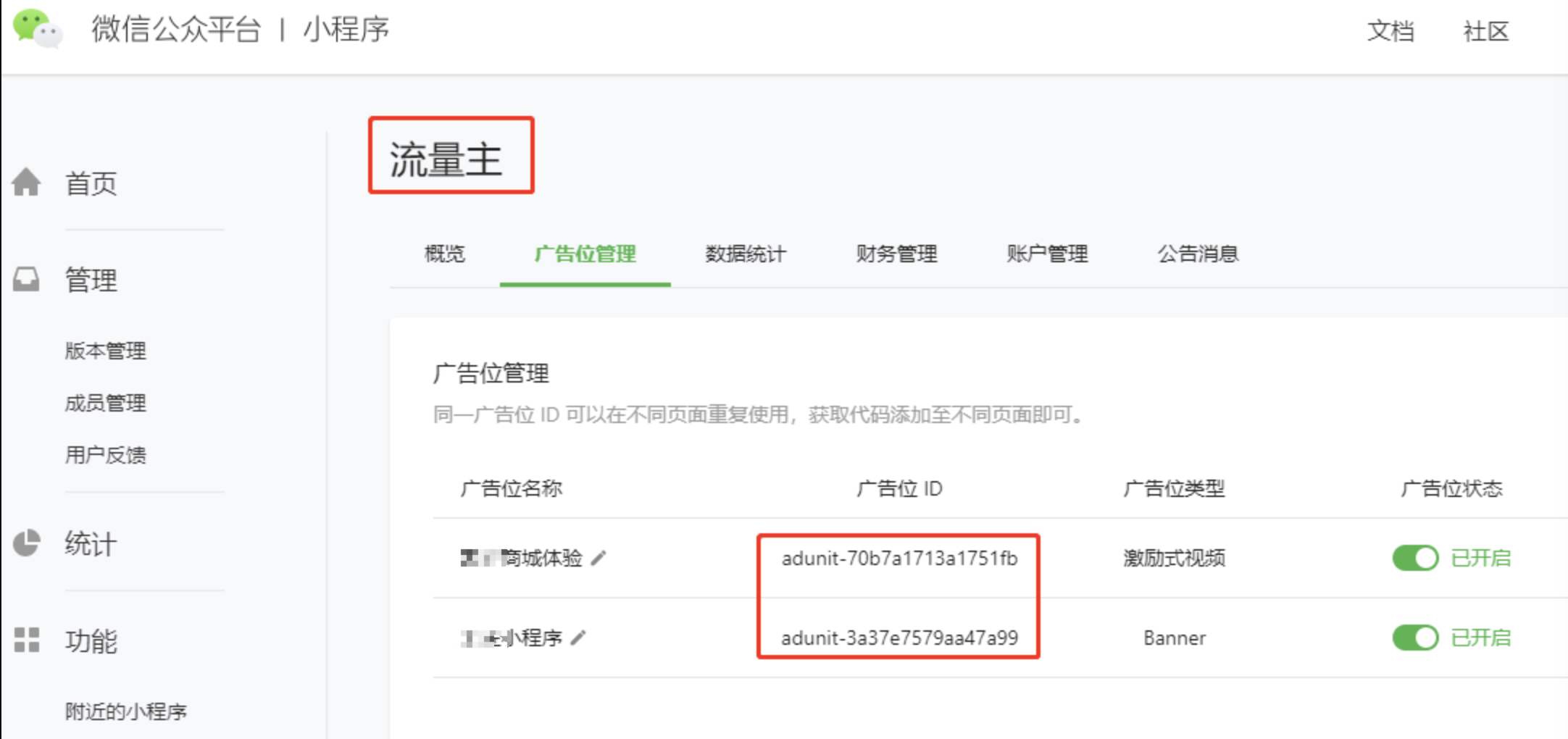Open 管理 section in sidebar

coord(91,280)
